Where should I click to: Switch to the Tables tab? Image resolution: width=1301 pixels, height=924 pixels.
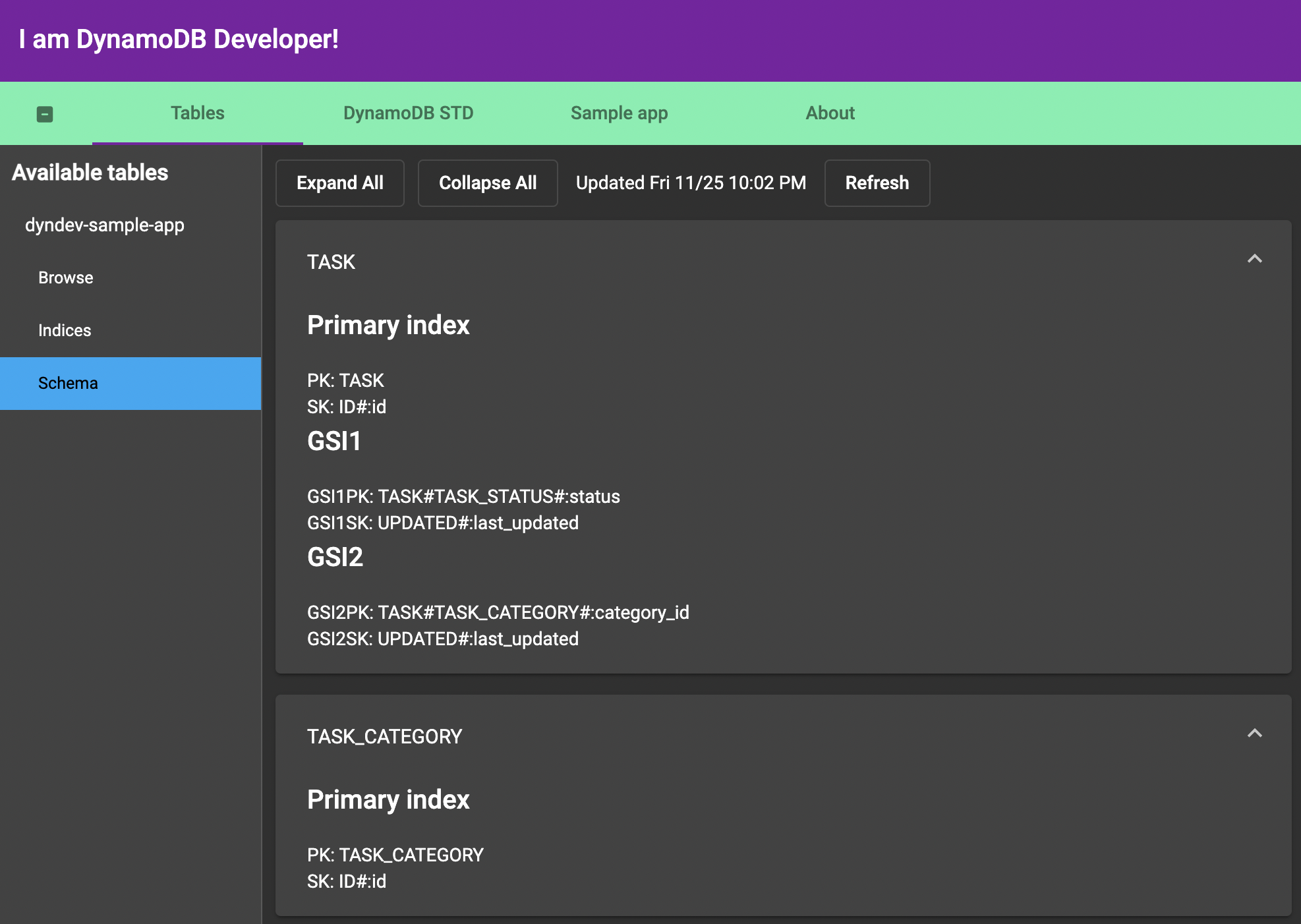[197, 113]
